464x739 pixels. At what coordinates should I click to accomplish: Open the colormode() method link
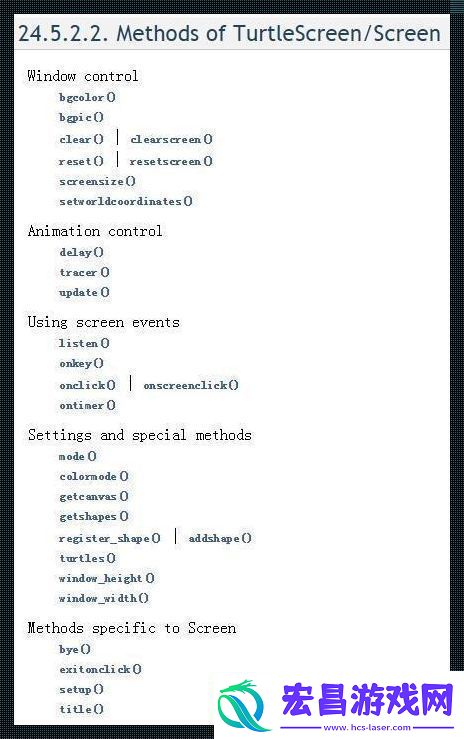click(94, 476)
